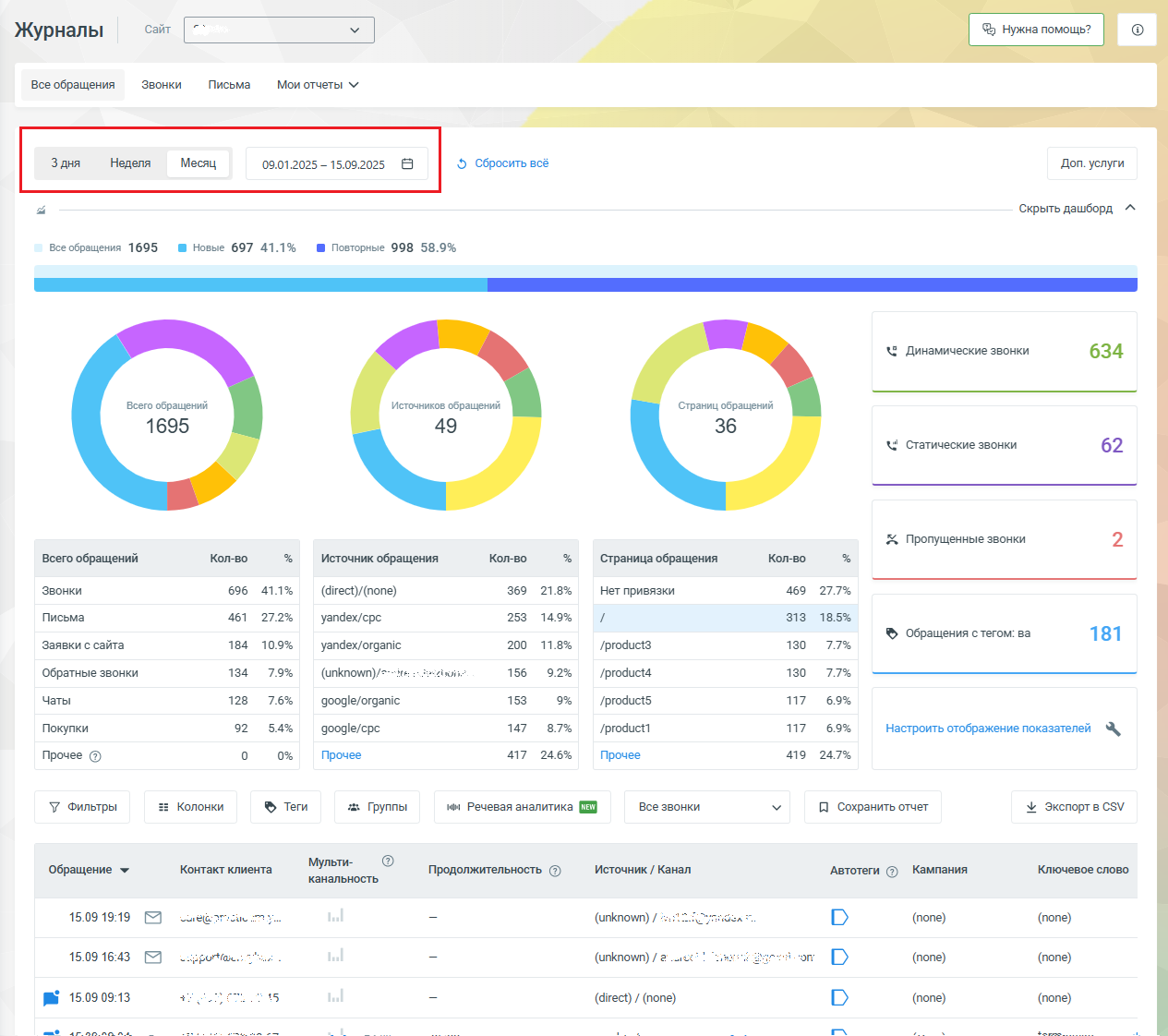Click Сохранить отчет button

pyautogui.click(x=873, y=807)
